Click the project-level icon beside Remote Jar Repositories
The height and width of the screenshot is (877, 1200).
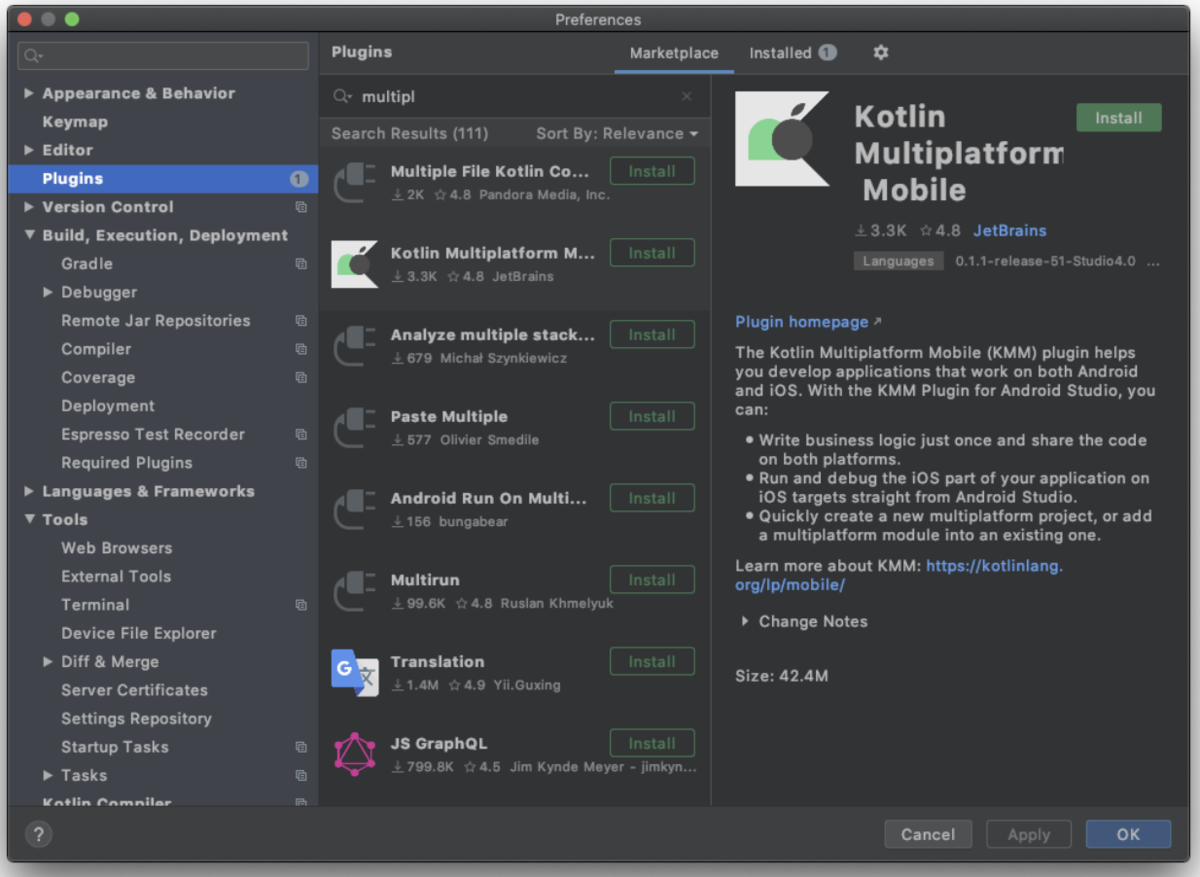point(301,321)
